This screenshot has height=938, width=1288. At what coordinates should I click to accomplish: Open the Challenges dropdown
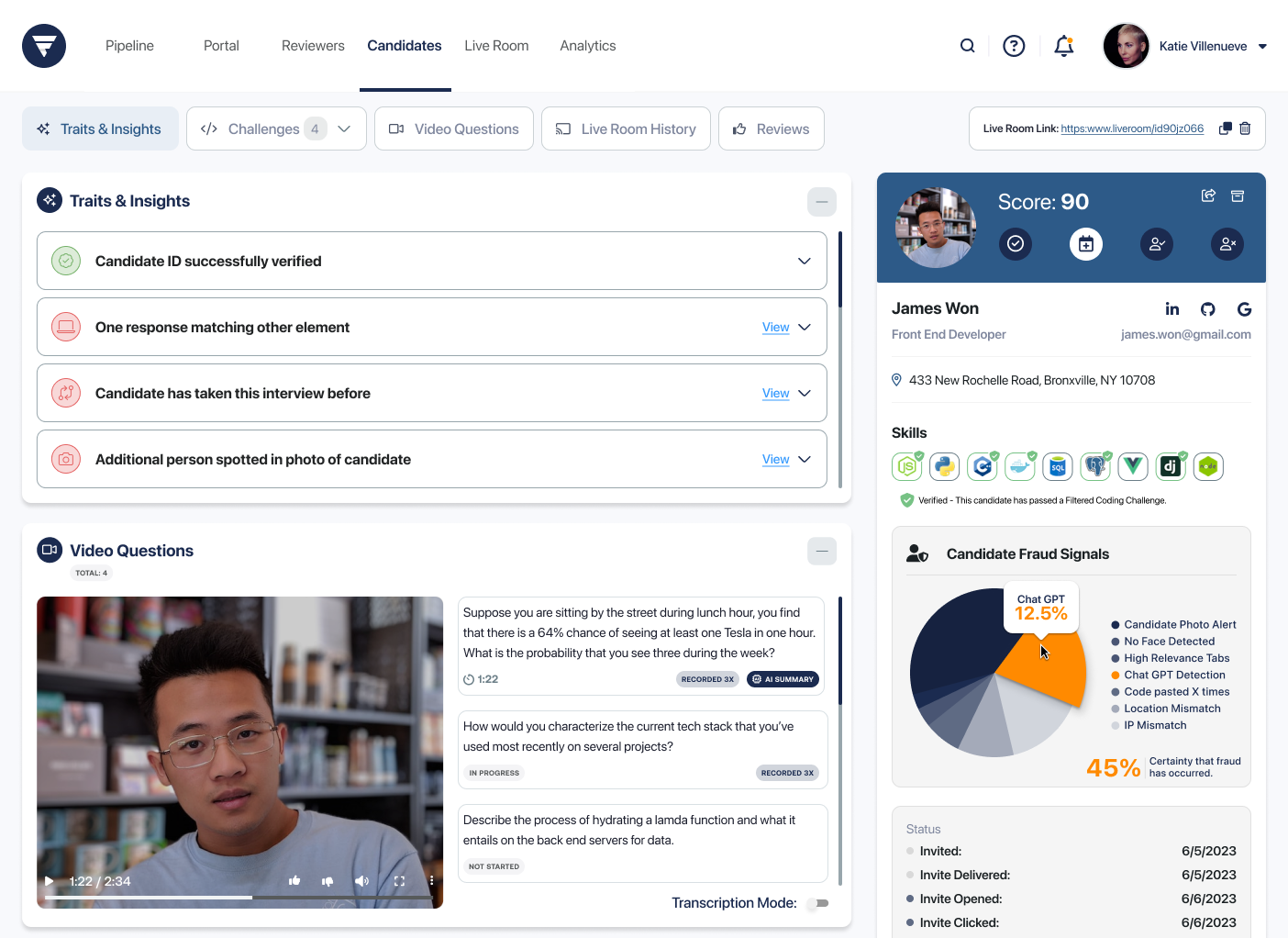344,129
